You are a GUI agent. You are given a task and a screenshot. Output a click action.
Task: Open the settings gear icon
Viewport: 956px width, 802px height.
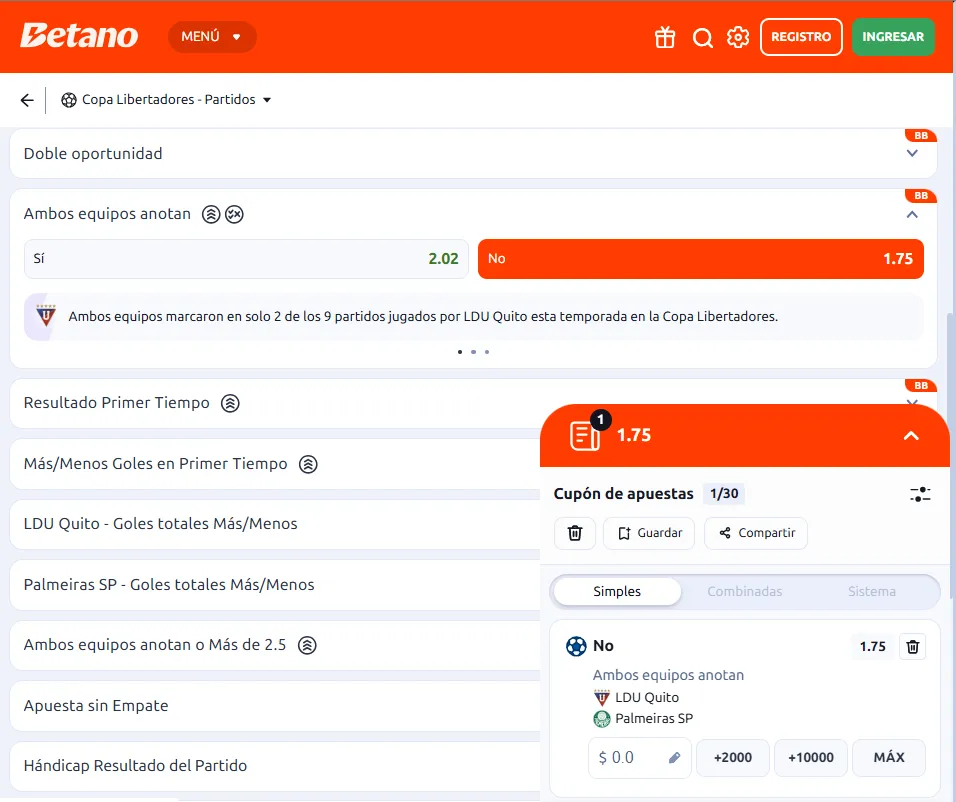(x=738, y=37)
